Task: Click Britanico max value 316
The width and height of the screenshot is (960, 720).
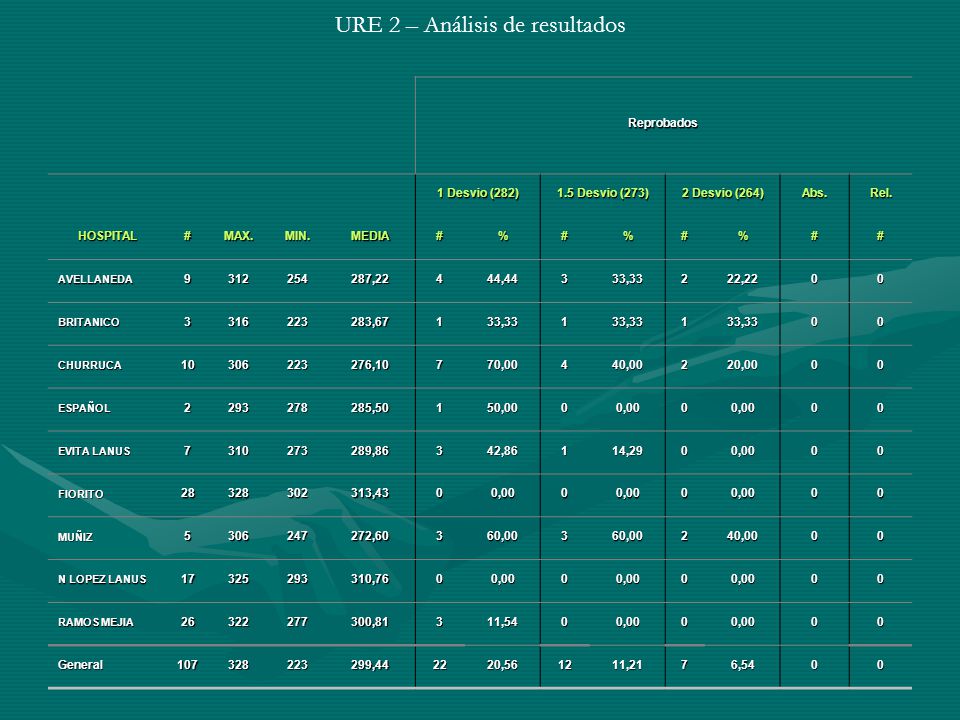Action: click(x=238, y=322)
